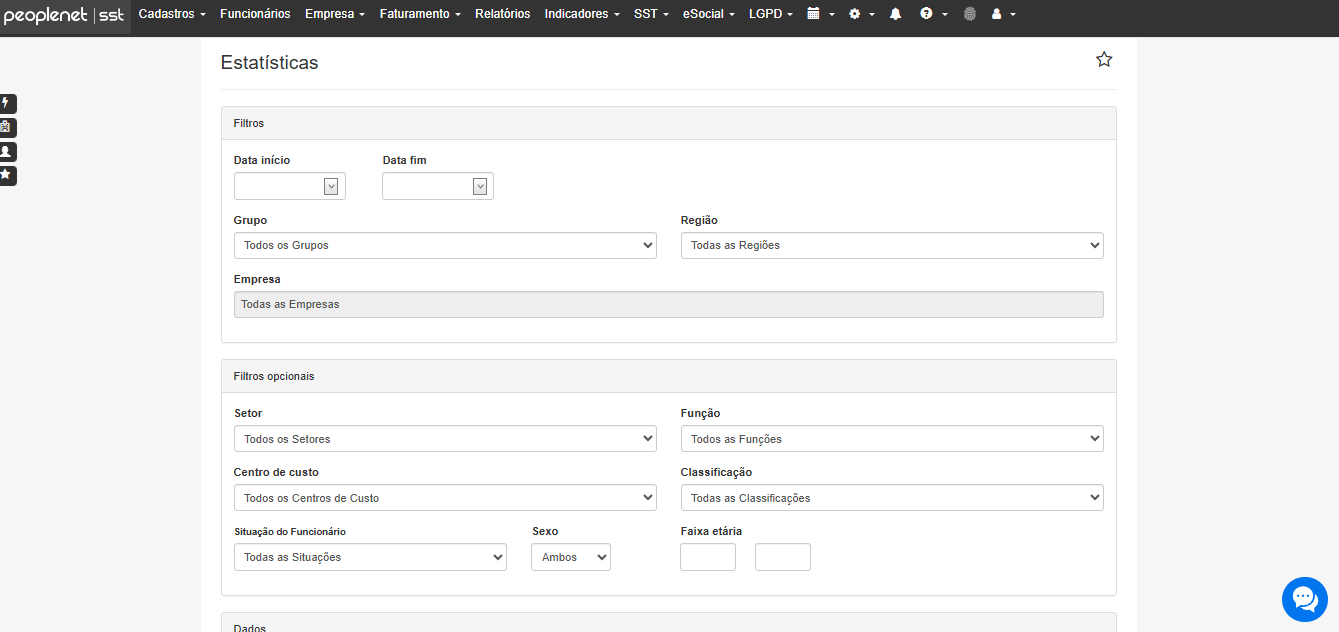The height and width of the screenshot is (632, 1339).
Task: Open the settings gear menu
Action: point(861,14)
